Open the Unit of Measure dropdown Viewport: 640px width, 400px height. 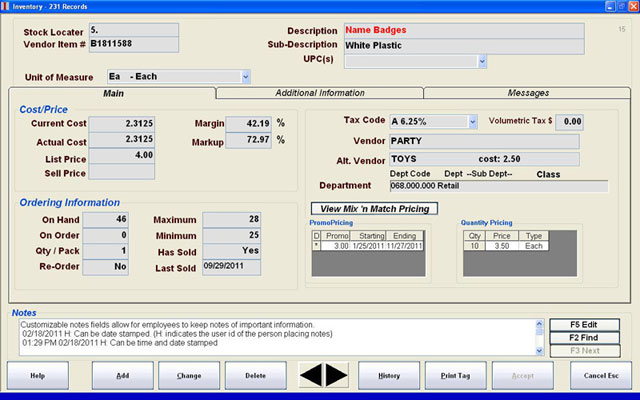pos(245,77)
